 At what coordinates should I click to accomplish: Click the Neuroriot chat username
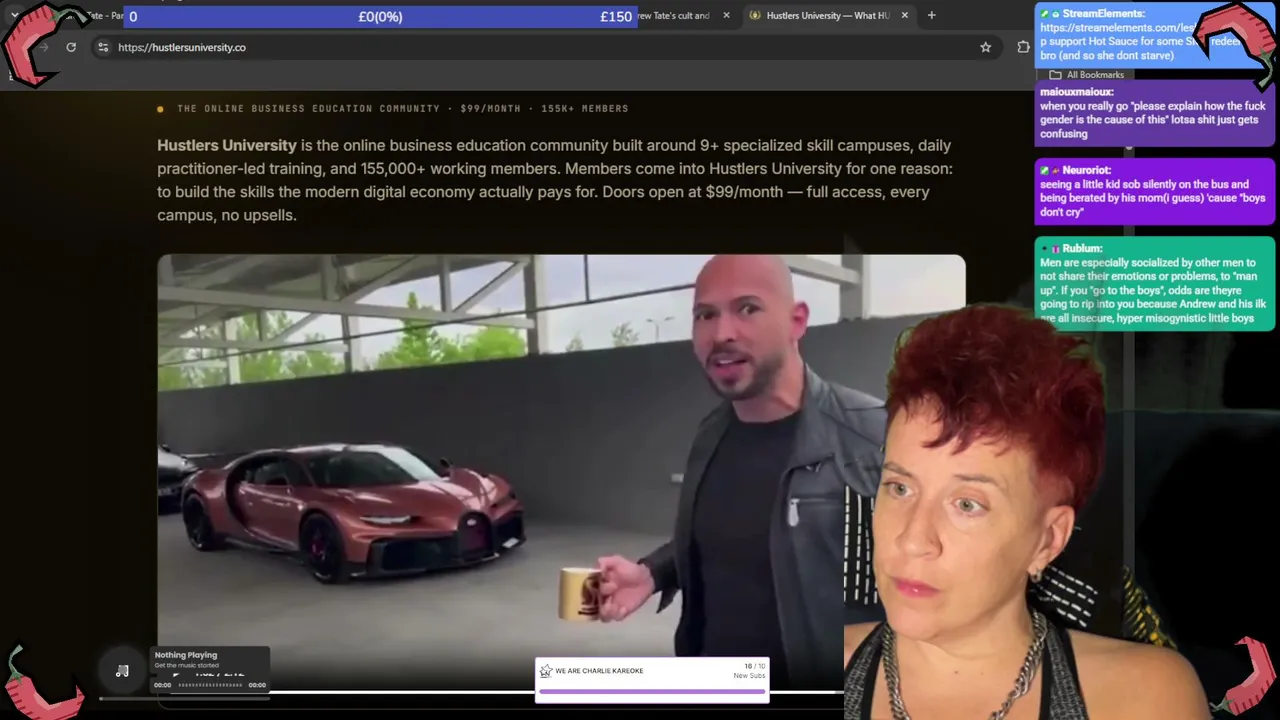pyautogui.click(x=1087, y=170)
